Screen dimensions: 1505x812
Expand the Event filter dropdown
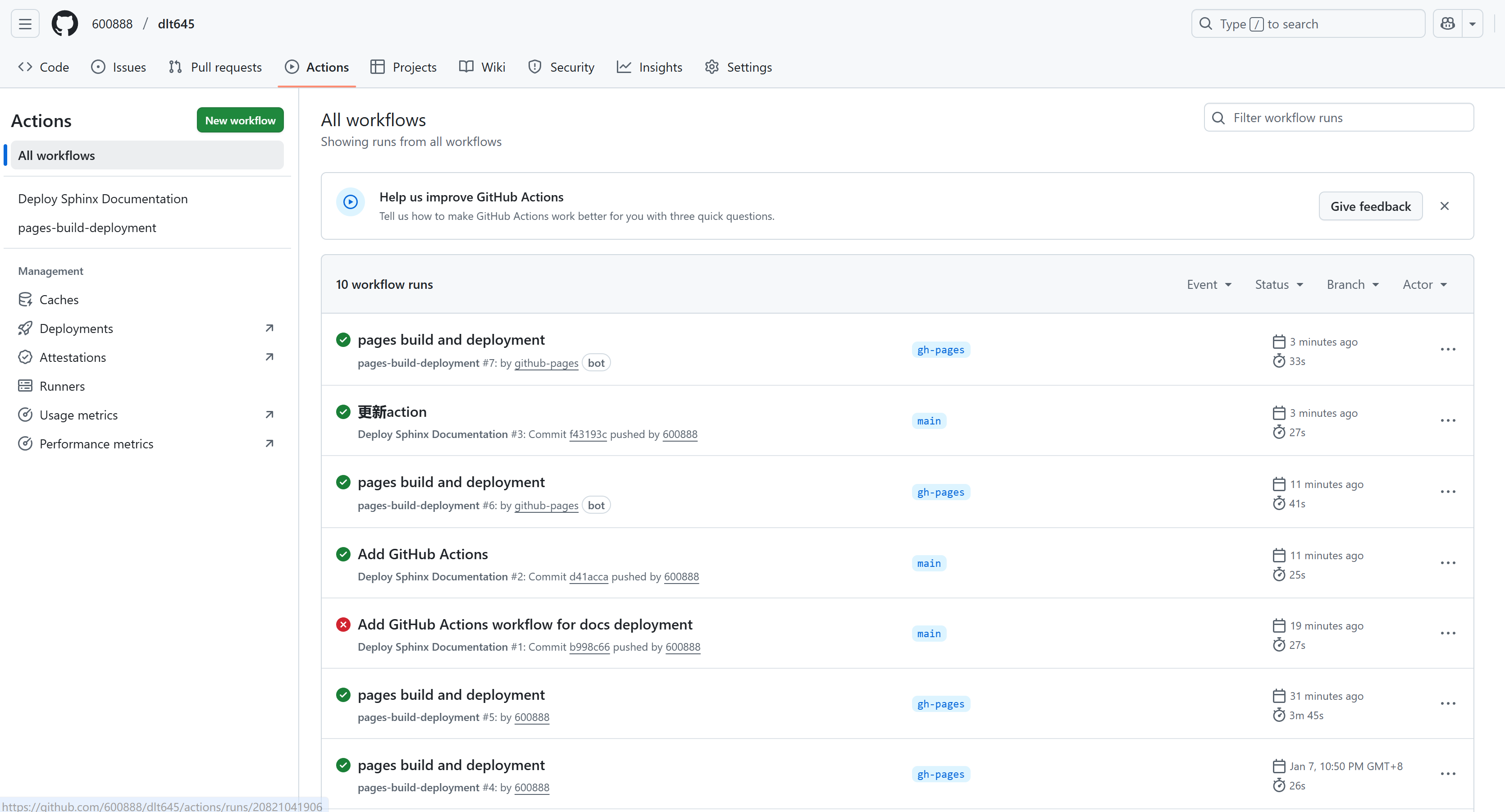[x=1209, y=284]
